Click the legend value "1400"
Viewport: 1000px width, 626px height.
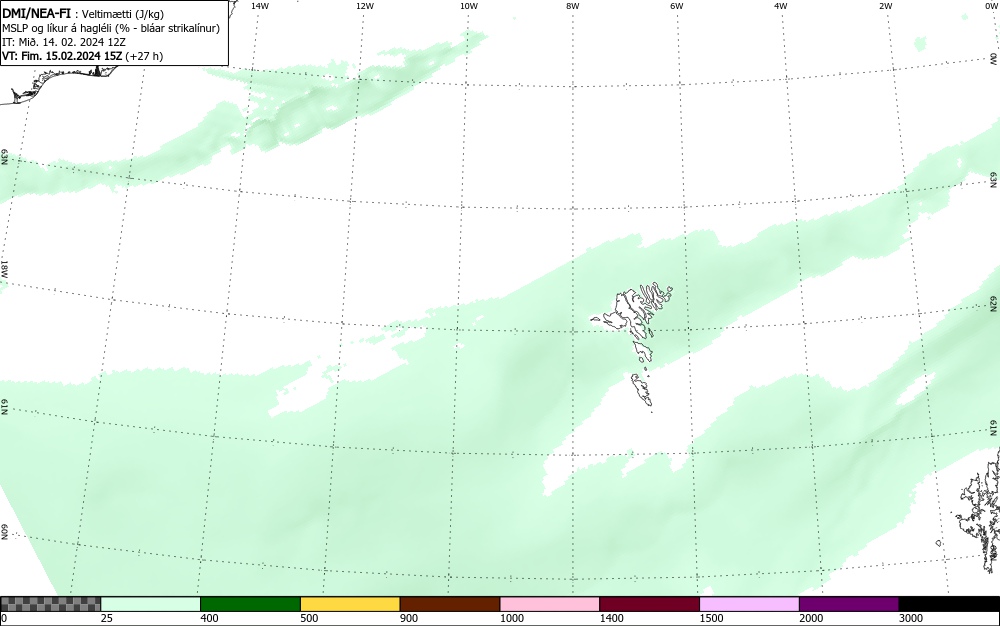(x=612, y=618)
